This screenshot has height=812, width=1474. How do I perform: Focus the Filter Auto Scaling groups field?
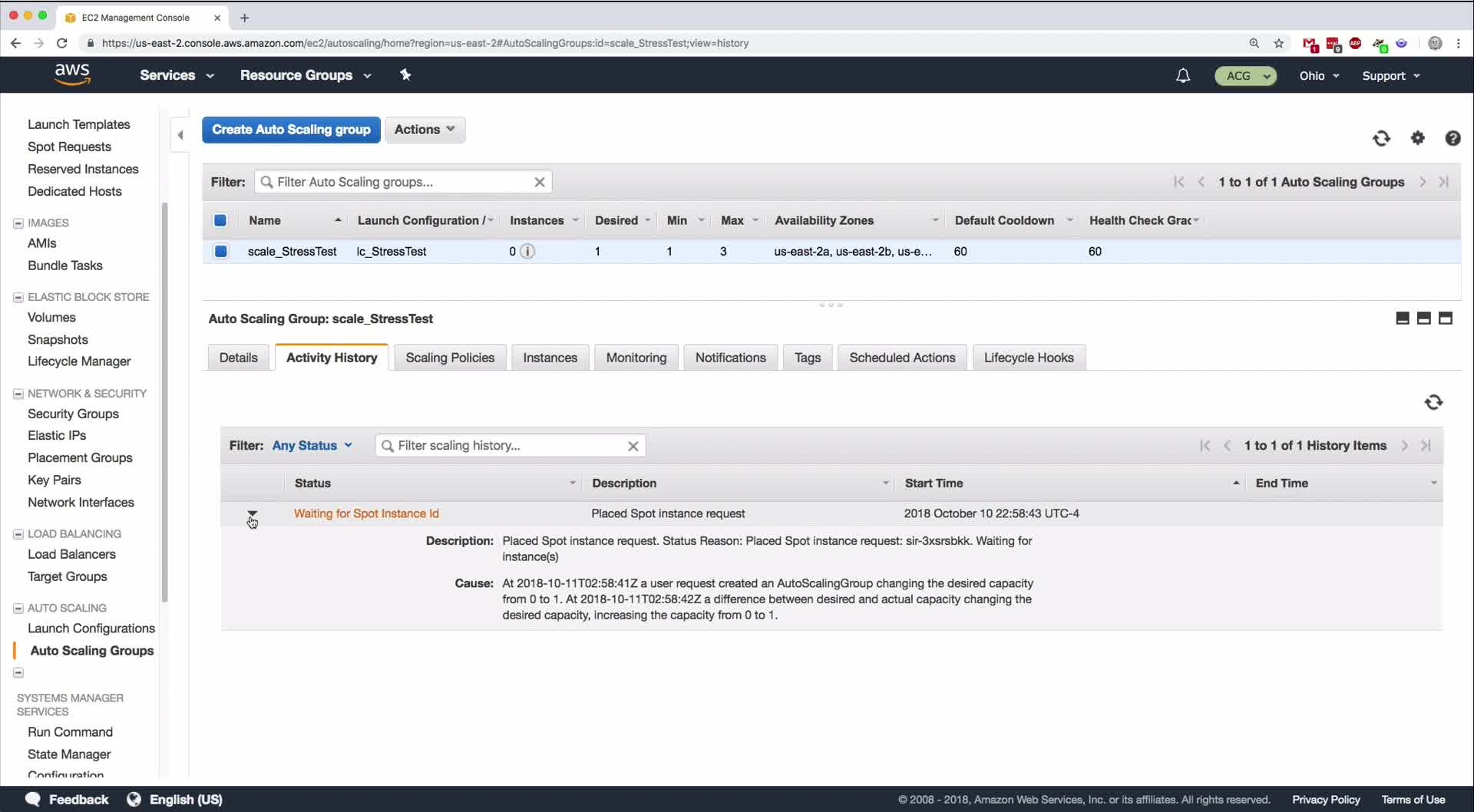point(403,182)
